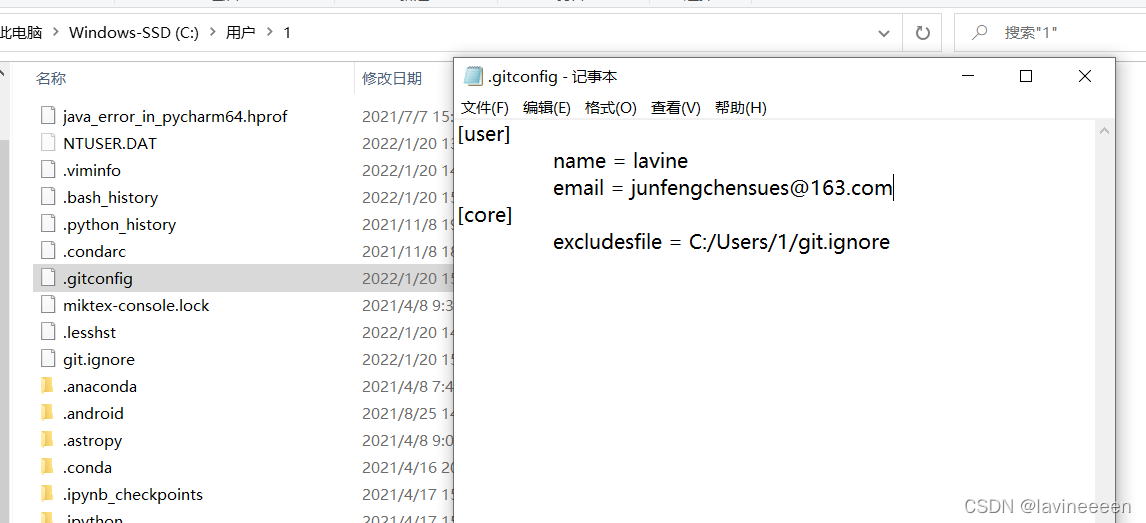The width and height of the screenshot is (1146, 523).
Task: Select the .astropy folder name
Action: click(92, 440)
